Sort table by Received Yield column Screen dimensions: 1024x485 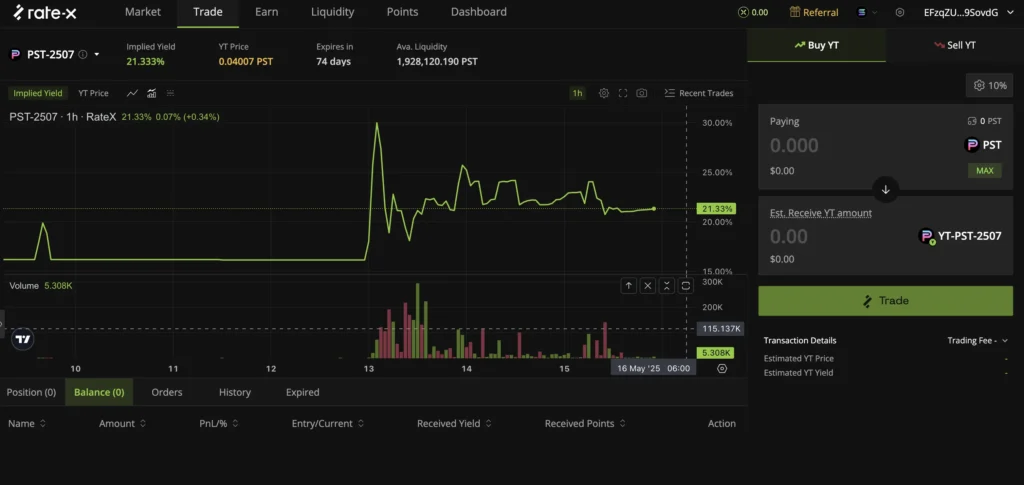[454, 424]
